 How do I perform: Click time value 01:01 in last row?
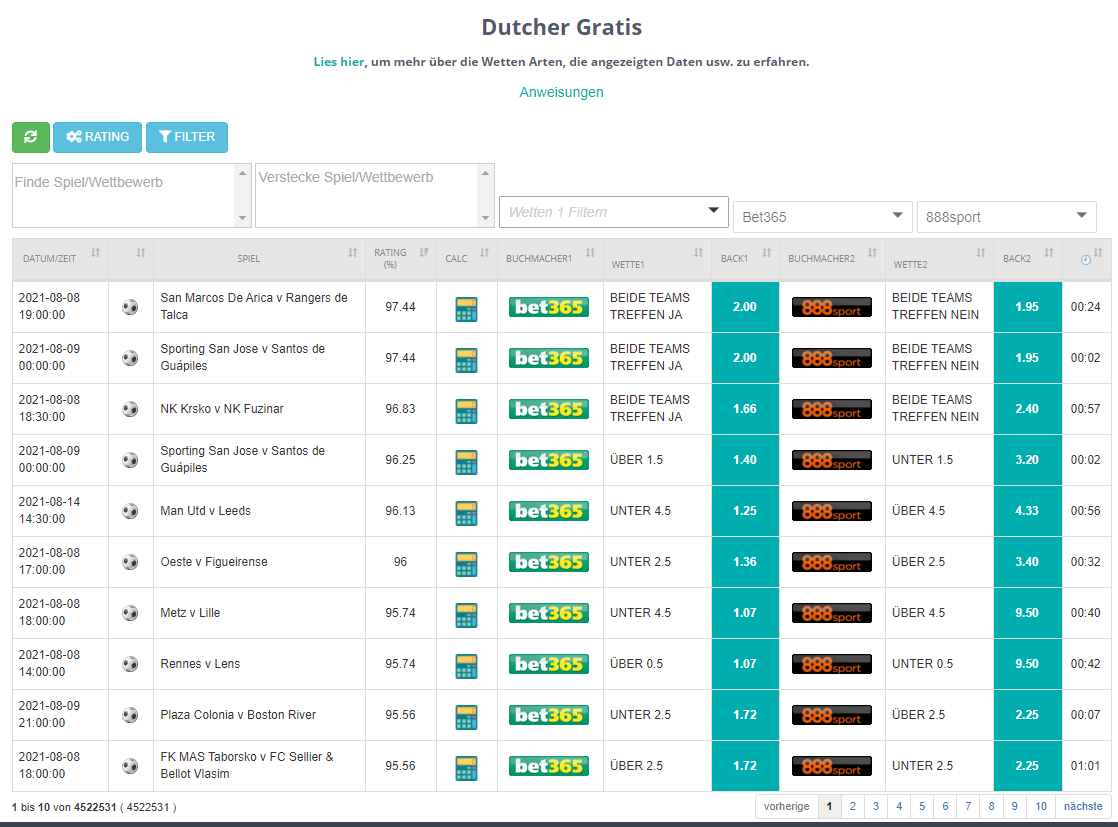[x=1085, y=766]
